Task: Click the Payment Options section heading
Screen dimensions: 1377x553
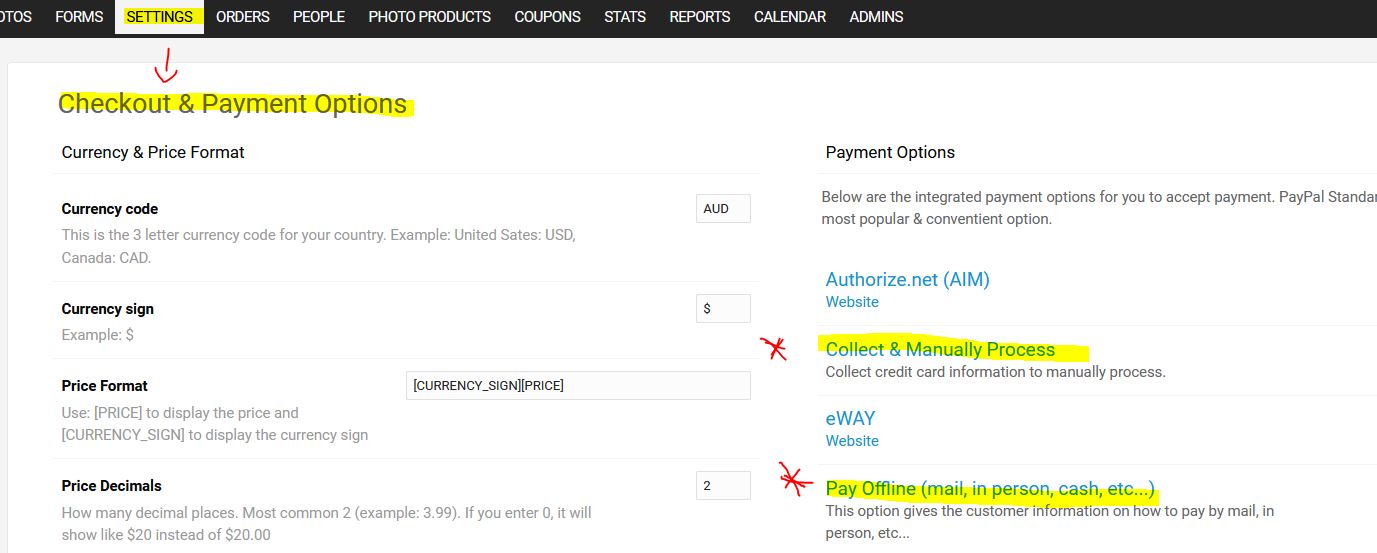Action: [x=890, y=152]
